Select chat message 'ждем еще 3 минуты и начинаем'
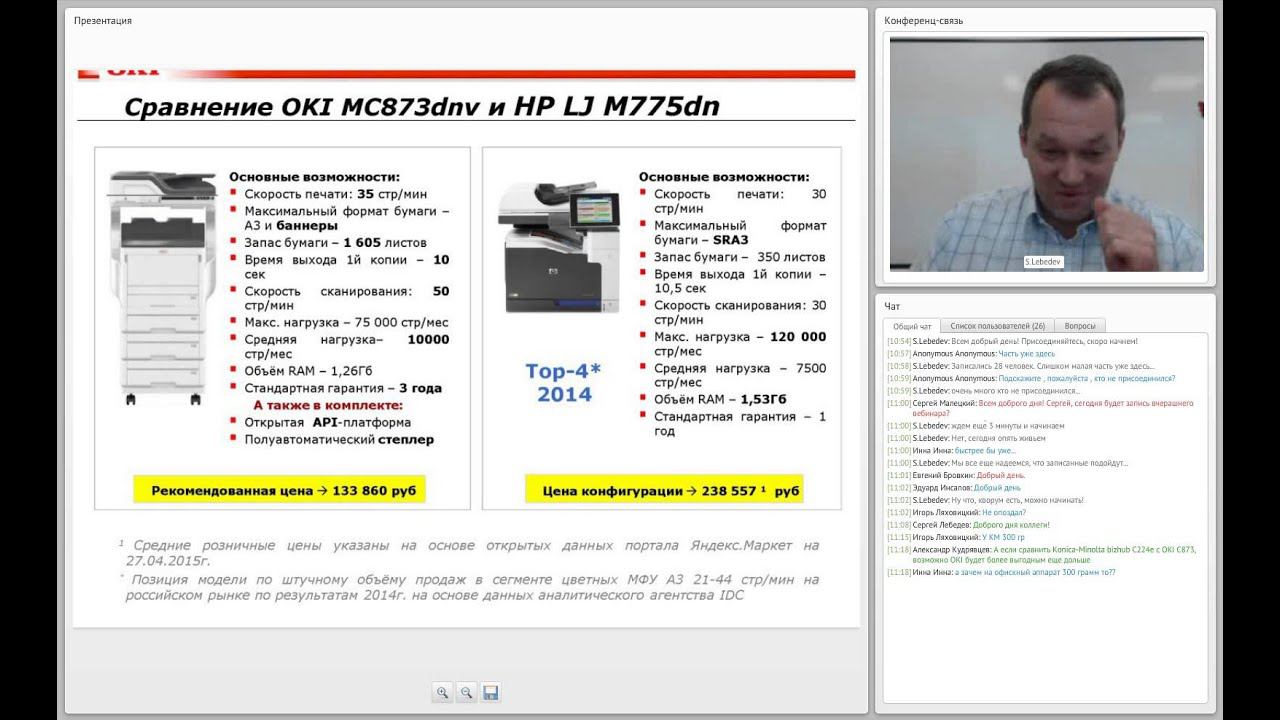Screen dimensions: 1280x720 click(976, 426)
